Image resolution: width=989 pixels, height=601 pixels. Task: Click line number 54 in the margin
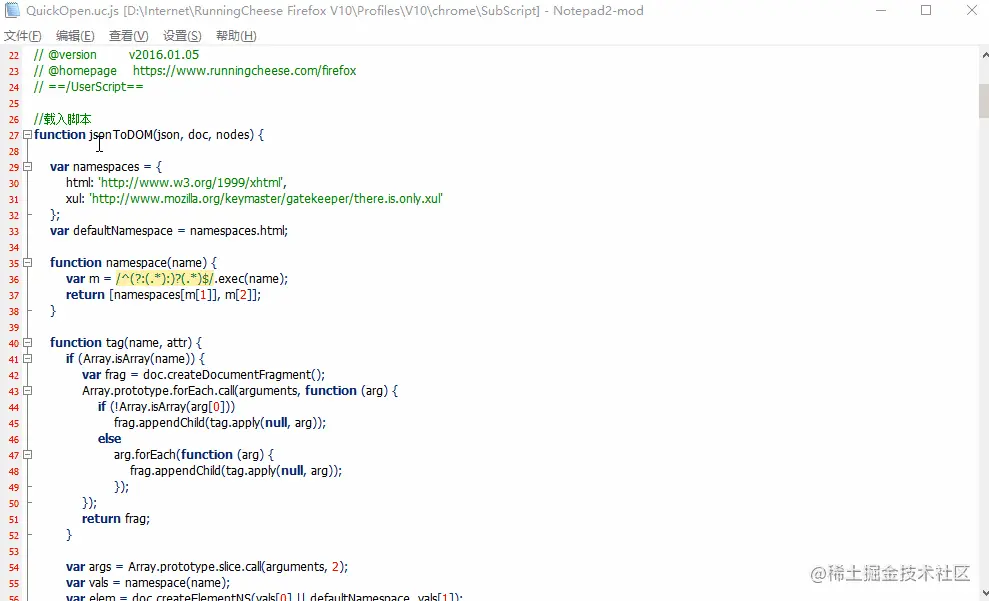click(14, 568)
